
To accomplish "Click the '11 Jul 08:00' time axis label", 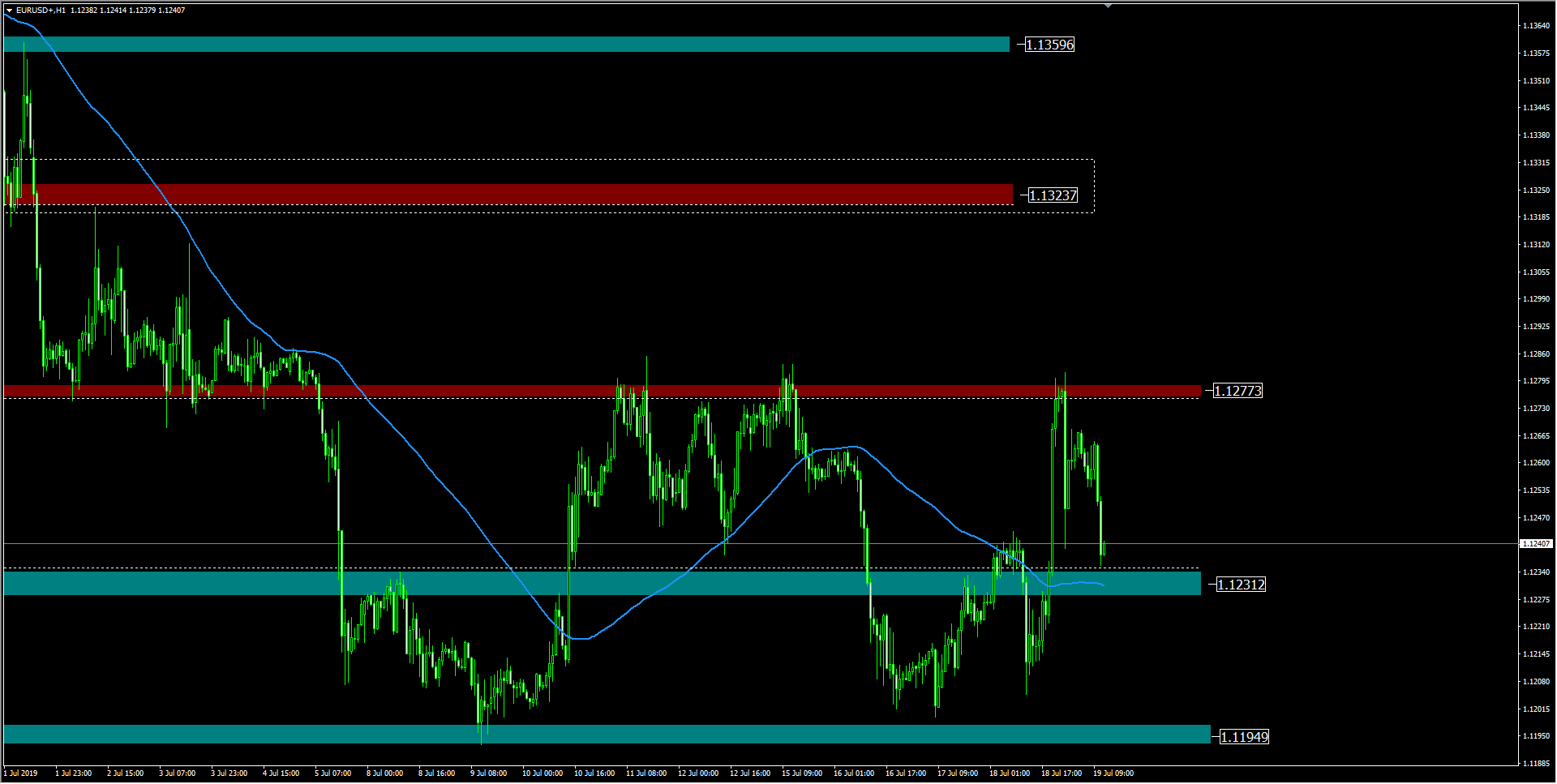I will click(x=646, y=773).
